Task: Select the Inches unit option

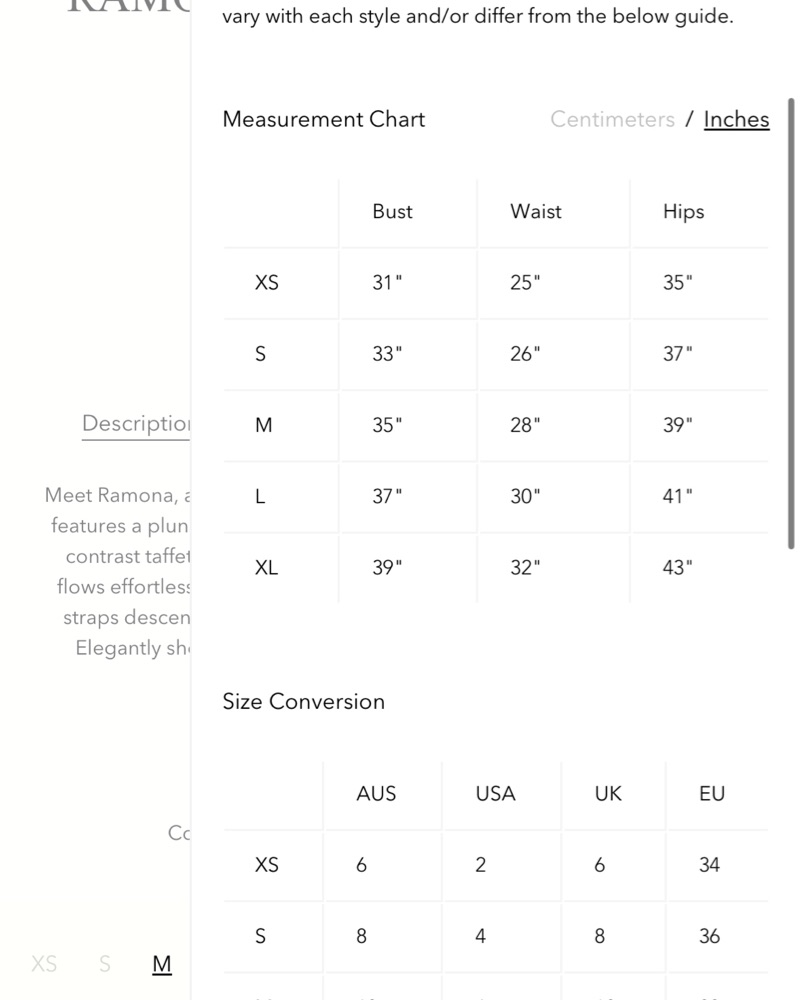Action: [736, 119]
